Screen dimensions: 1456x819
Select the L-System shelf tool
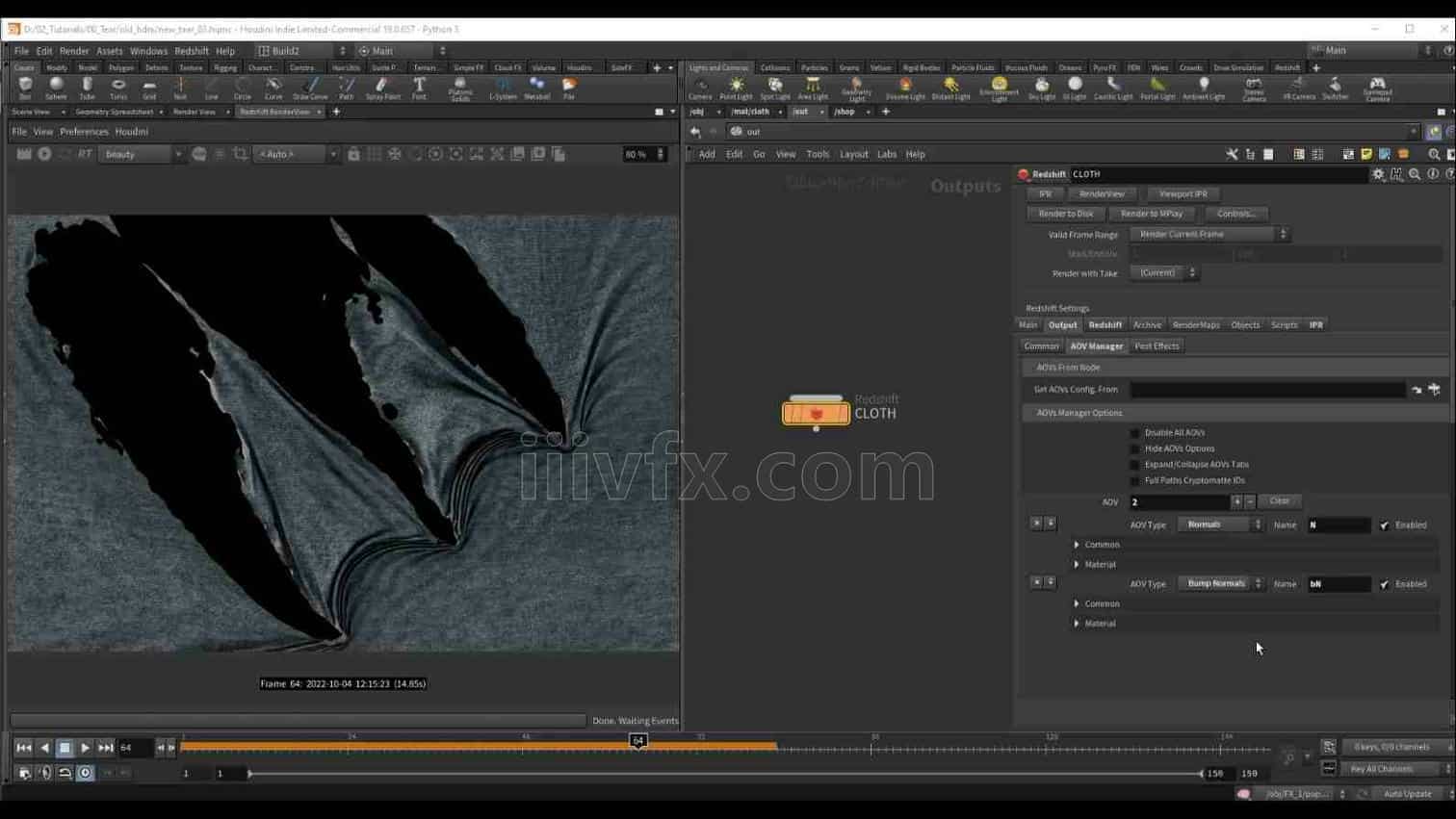503,89
